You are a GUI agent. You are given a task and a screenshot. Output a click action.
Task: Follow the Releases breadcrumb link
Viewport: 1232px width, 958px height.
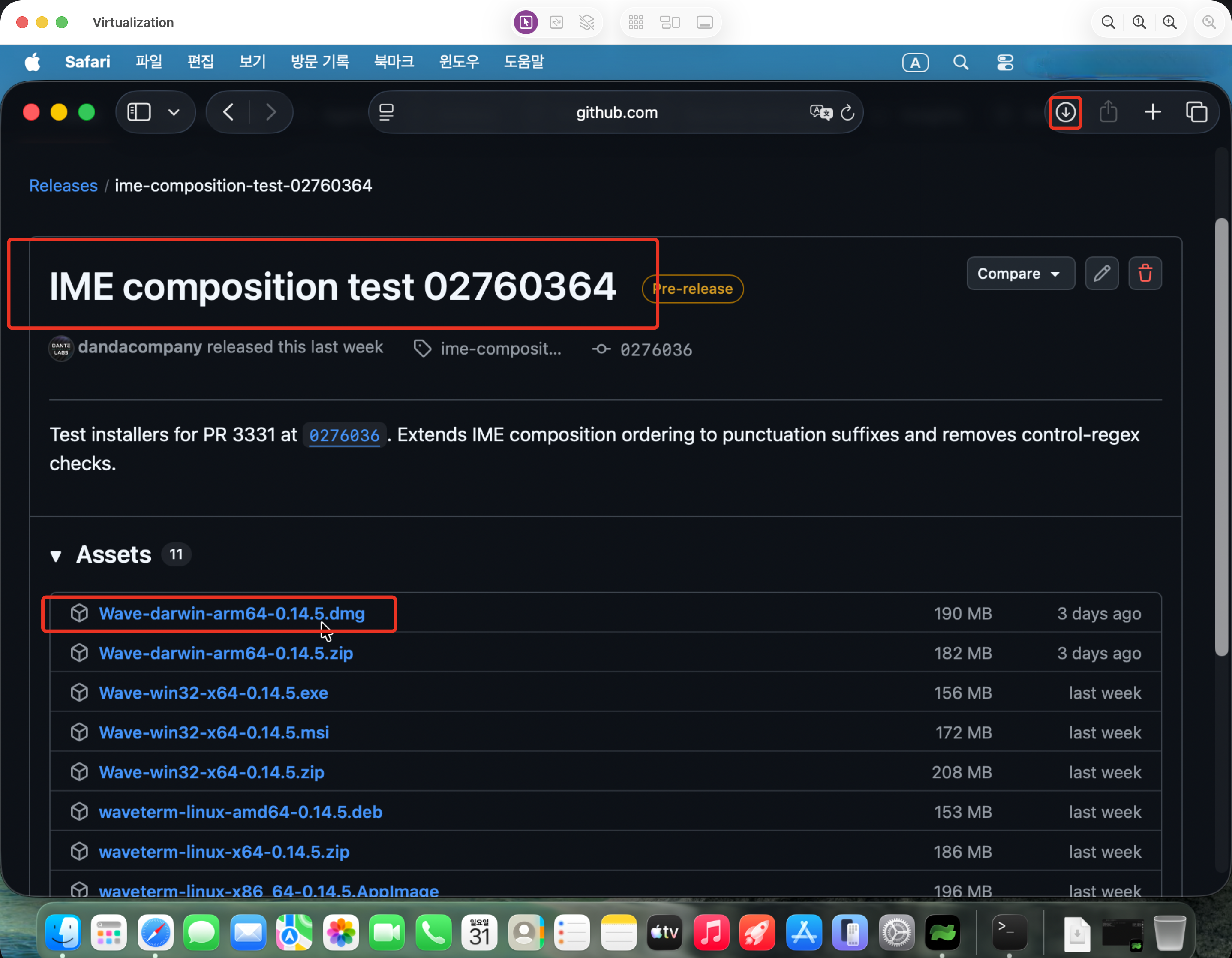pyautogui.click(x=63, y=186)
